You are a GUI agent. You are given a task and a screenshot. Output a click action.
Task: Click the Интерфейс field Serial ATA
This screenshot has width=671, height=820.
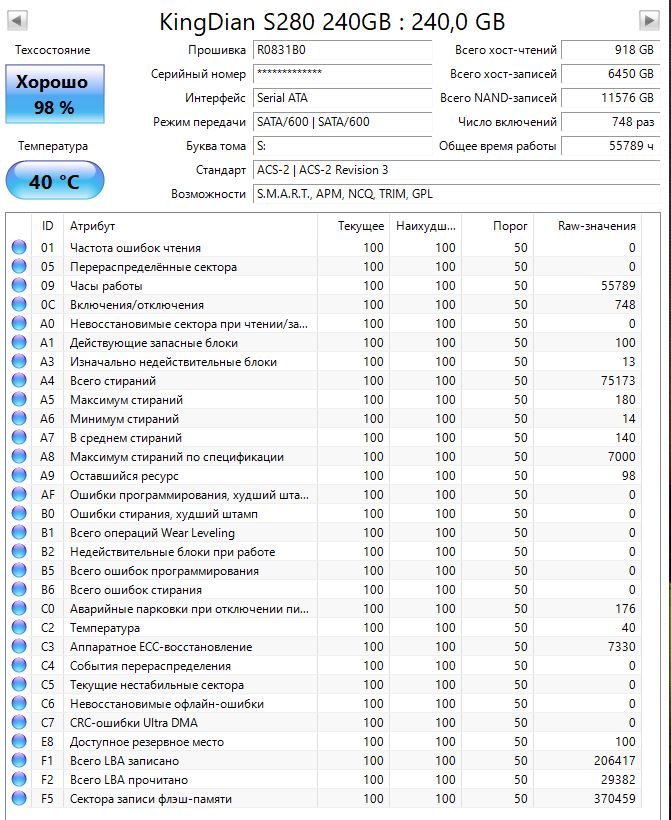[343, 98]
